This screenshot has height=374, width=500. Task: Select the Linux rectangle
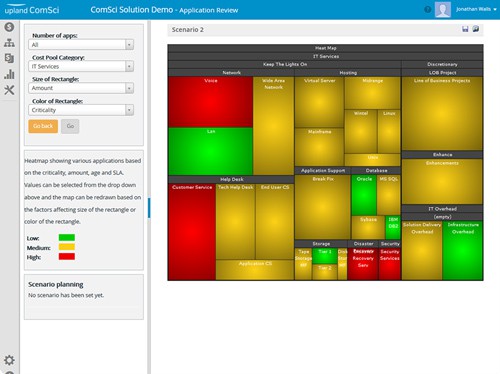click(389, 131)
